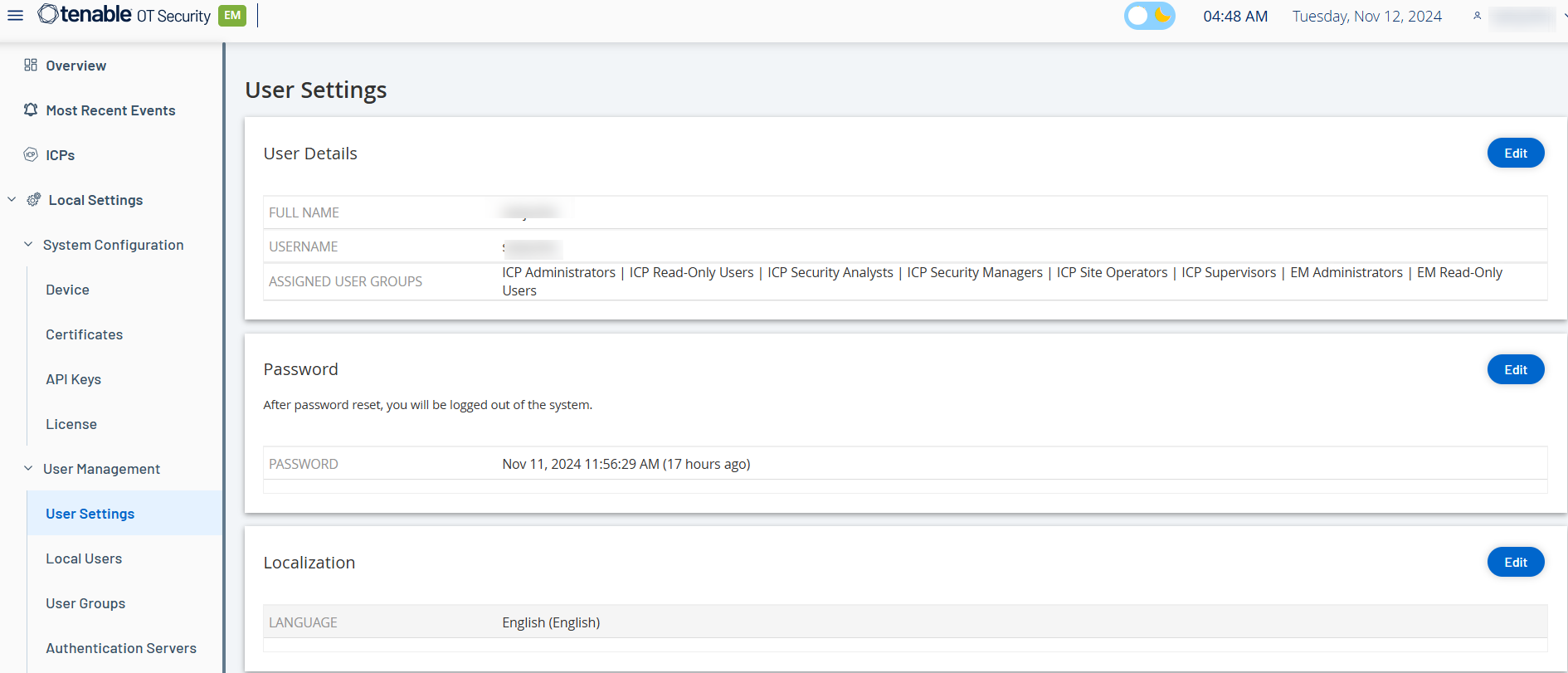Open the License settings page
1568x673 pixels.
click(71, 424)
